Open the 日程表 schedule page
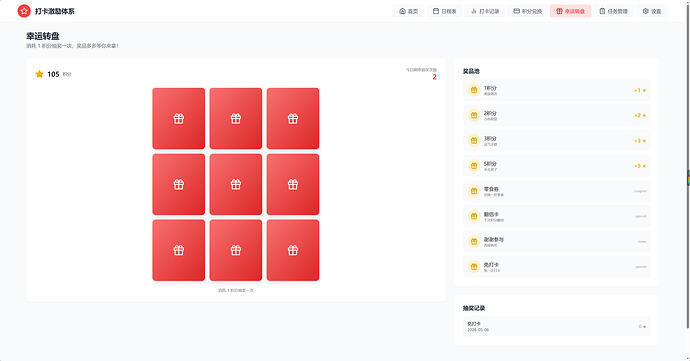The width and height of the screenshot is (690, 361). [x=444, y=11]
